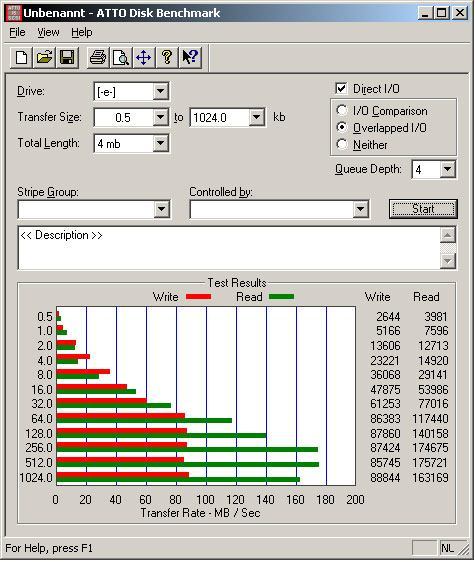Click the Write column header in results

pyautogui.click(x=377, y=297)
